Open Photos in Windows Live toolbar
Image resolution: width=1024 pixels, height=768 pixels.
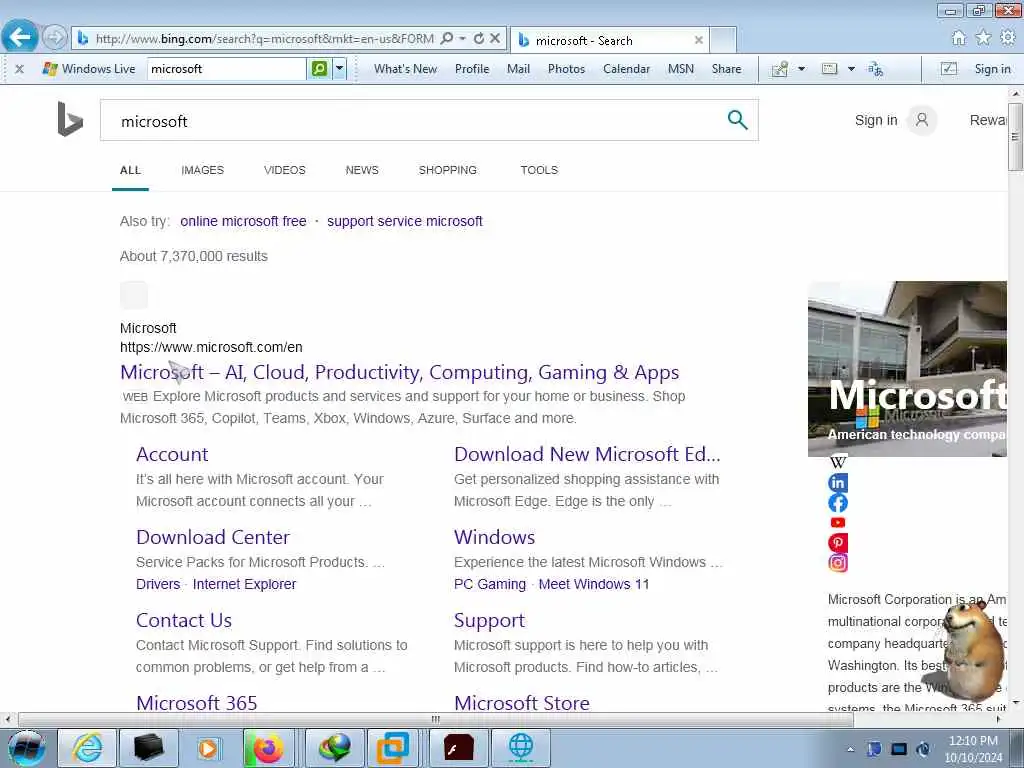coord(566,69)
